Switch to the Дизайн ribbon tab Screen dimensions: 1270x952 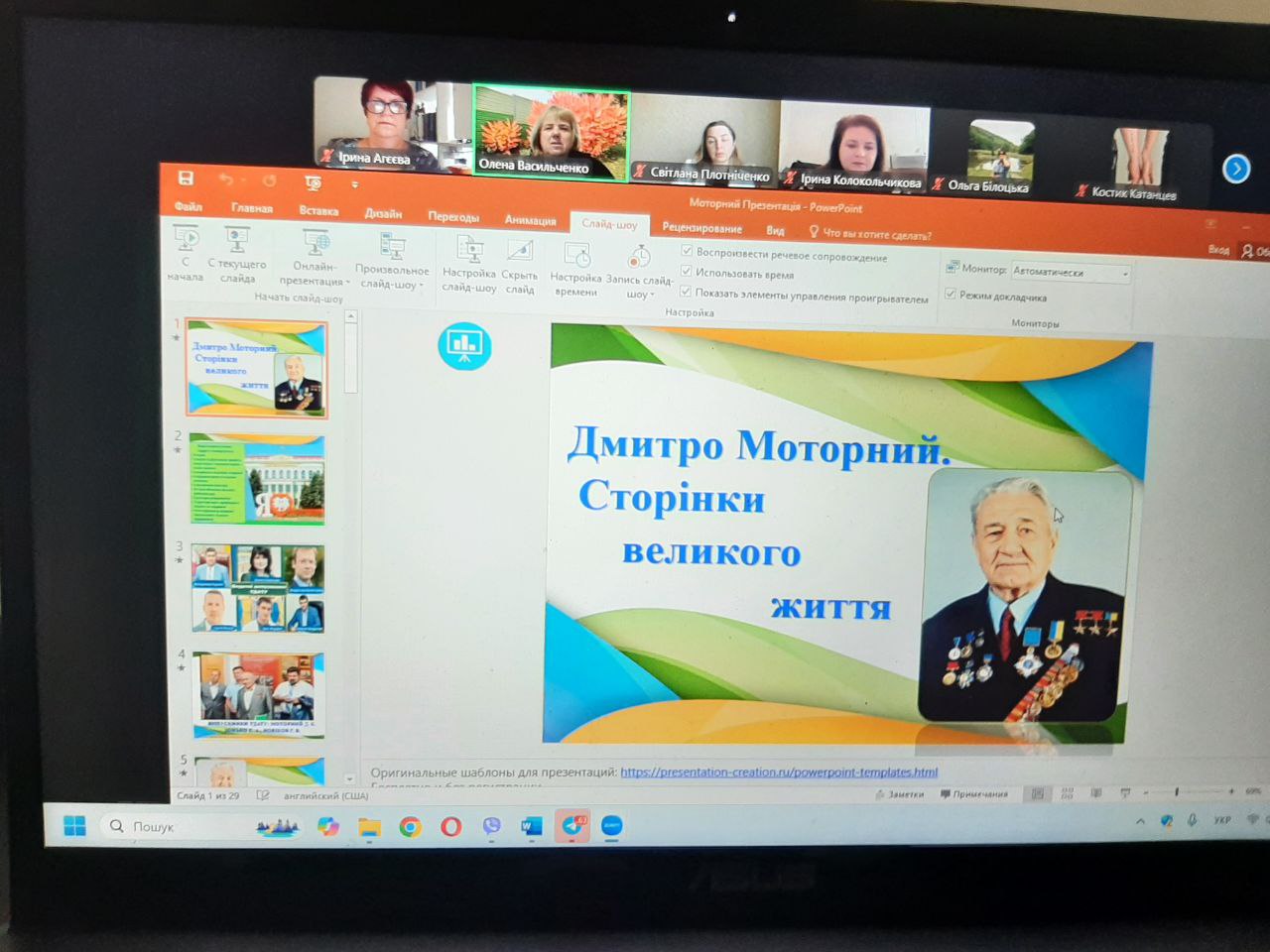[383, 213]
